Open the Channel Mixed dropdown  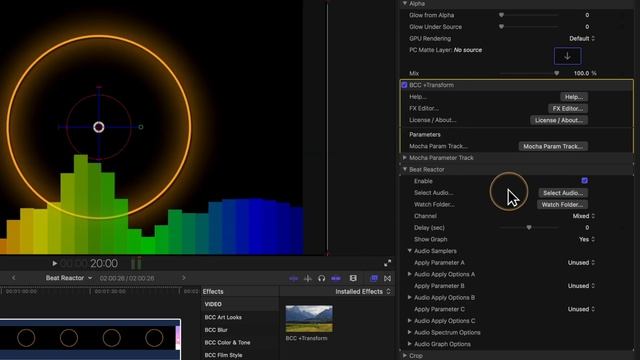pyautogui.click(x=584, y=216)
